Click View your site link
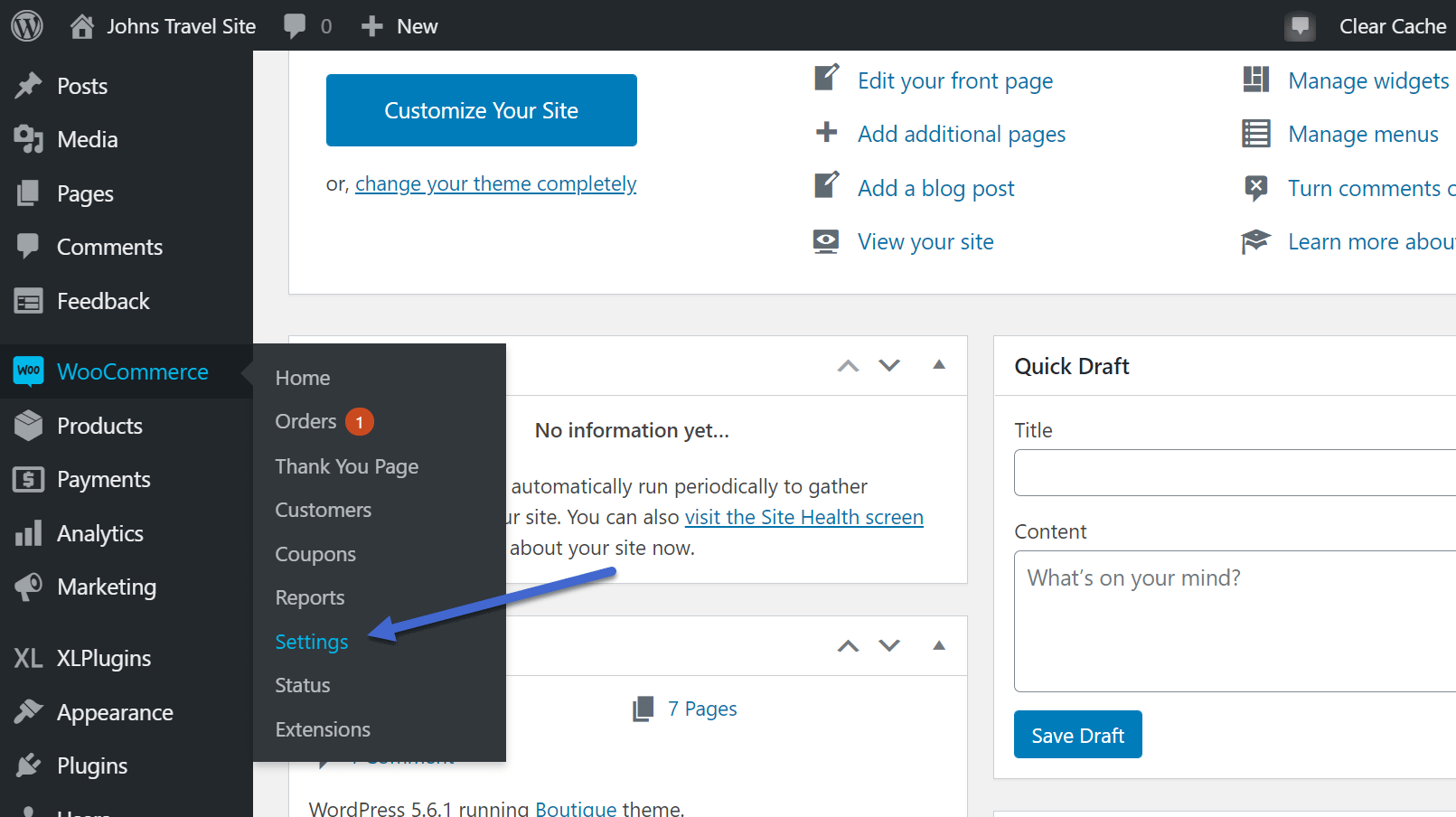 (925, 241)
